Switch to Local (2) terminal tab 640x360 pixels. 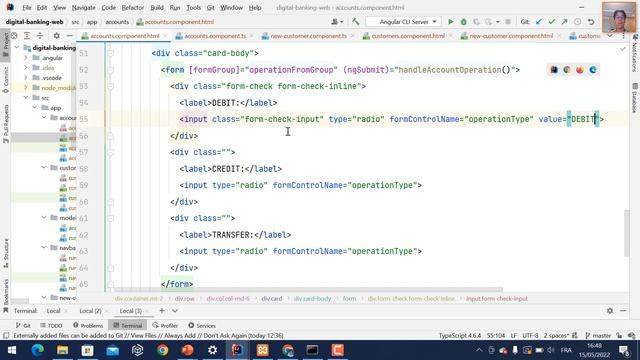(x=90, y=311)
